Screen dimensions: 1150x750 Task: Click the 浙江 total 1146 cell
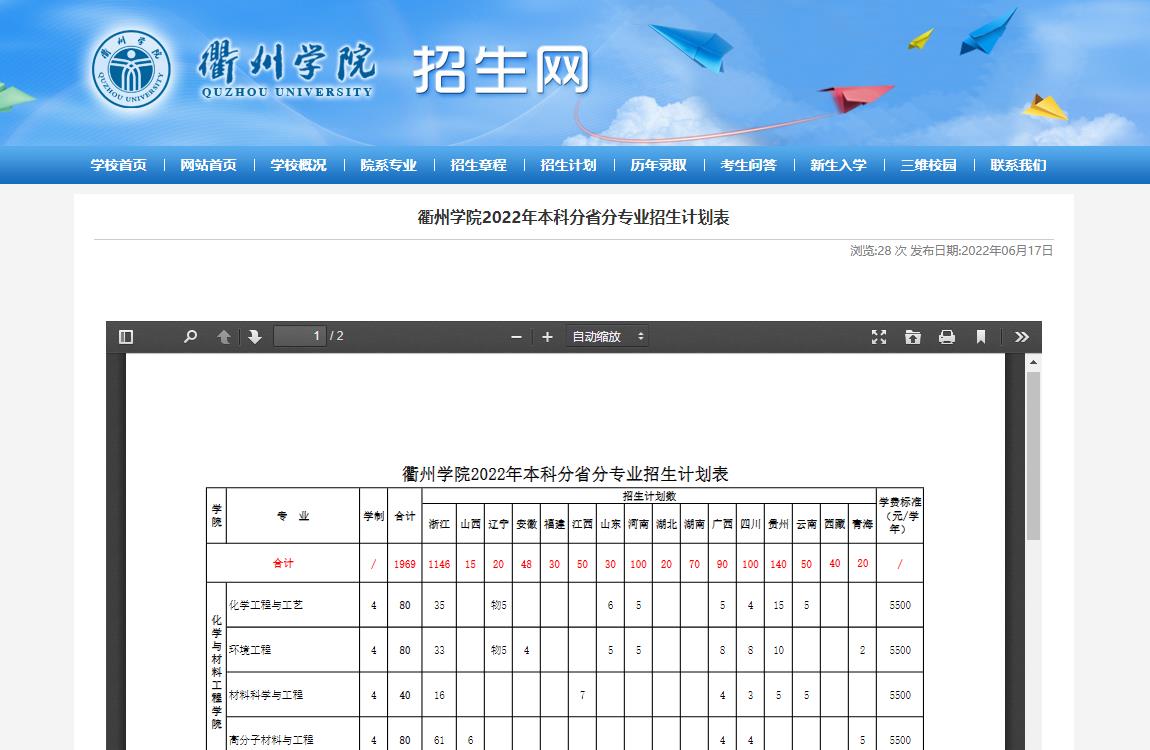pos(439,564)
